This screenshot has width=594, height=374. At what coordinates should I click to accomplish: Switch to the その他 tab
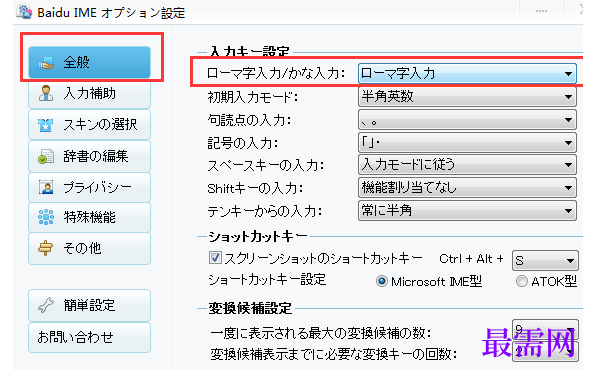click(x=89, y=248)
